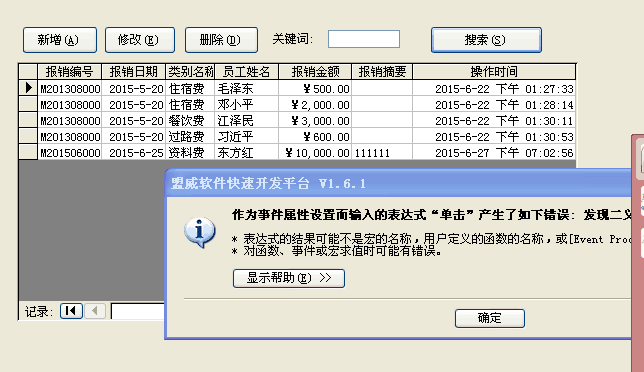Click the 报销日期 column header
Image resolution: width=644 pixels, height=372 pixels.
133,71
